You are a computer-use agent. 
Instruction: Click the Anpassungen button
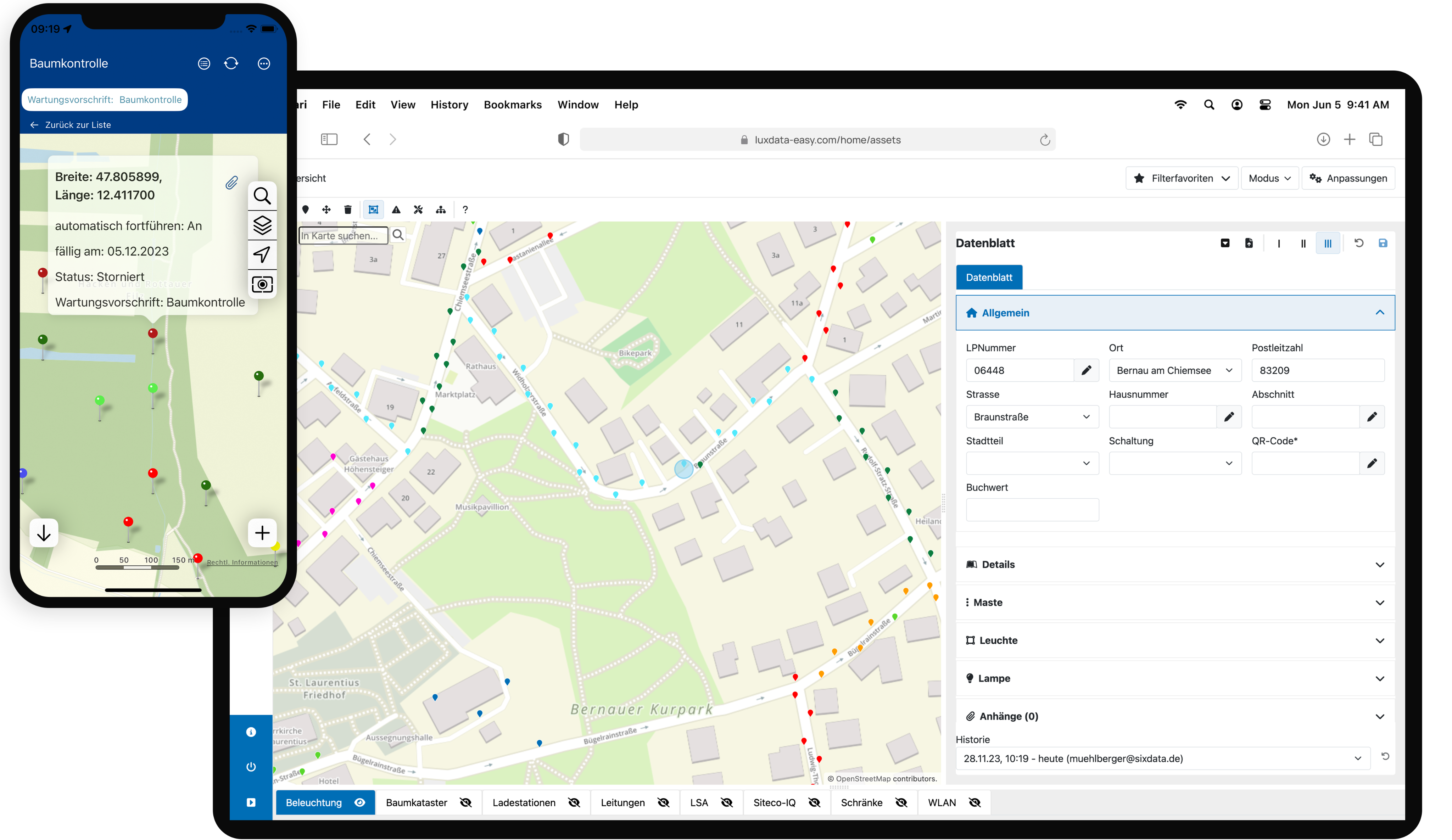[1348, 178]
